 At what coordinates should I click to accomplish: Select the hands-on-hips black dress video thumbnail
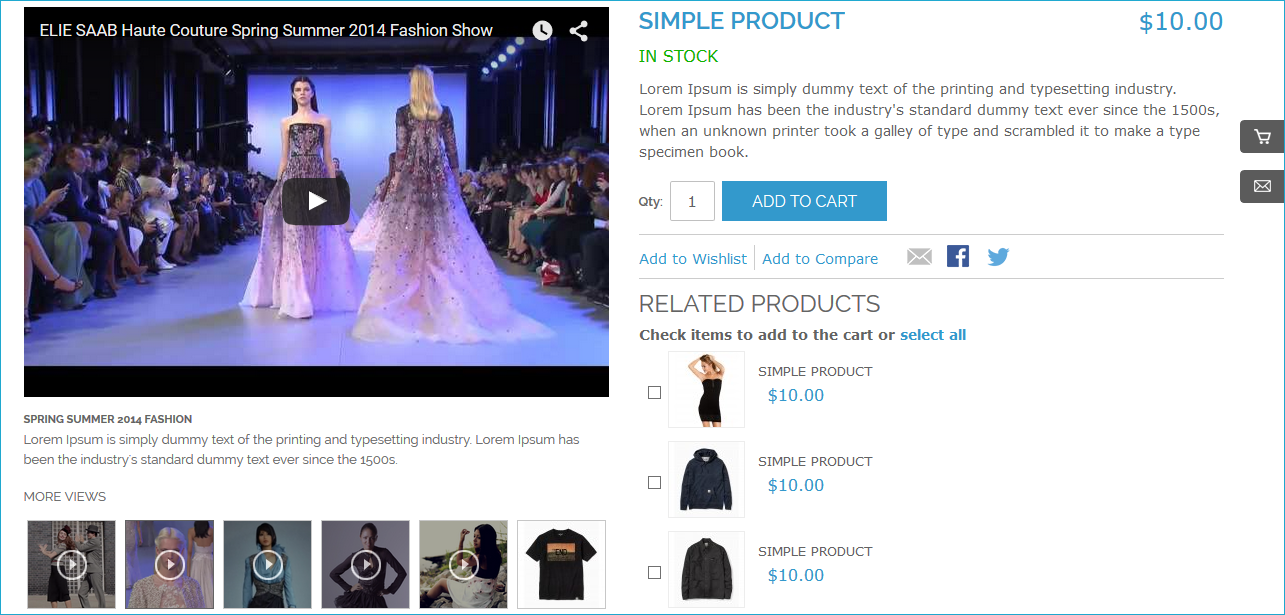coord(366,564)
